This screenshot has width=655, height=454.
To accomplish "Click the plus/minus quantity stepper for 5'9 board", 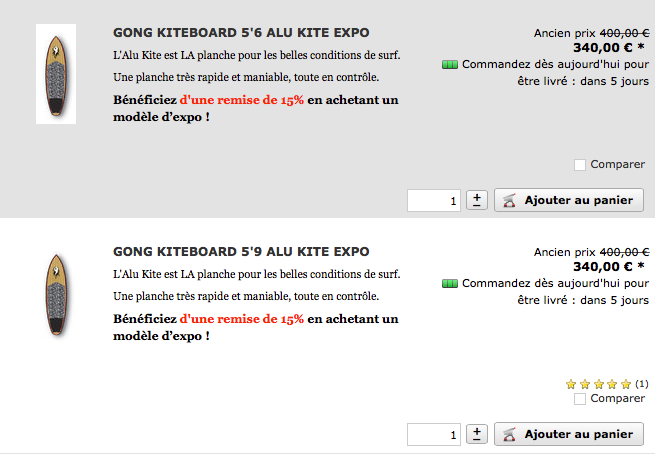I will (477, 434).
